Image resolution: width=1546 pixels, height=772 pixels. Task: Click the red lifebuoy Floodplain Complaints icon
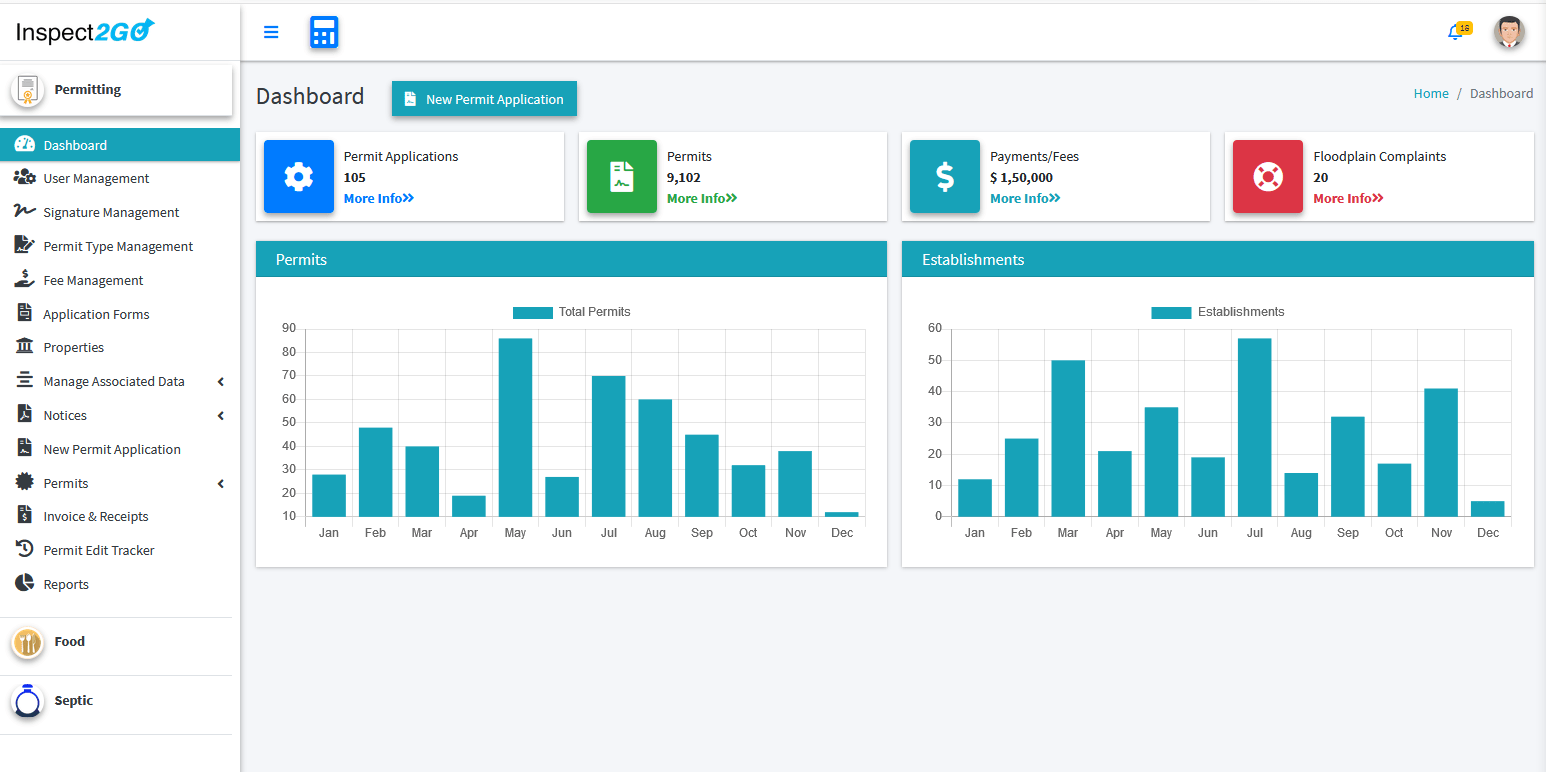pyautogui.click(x=1268, y=177)
